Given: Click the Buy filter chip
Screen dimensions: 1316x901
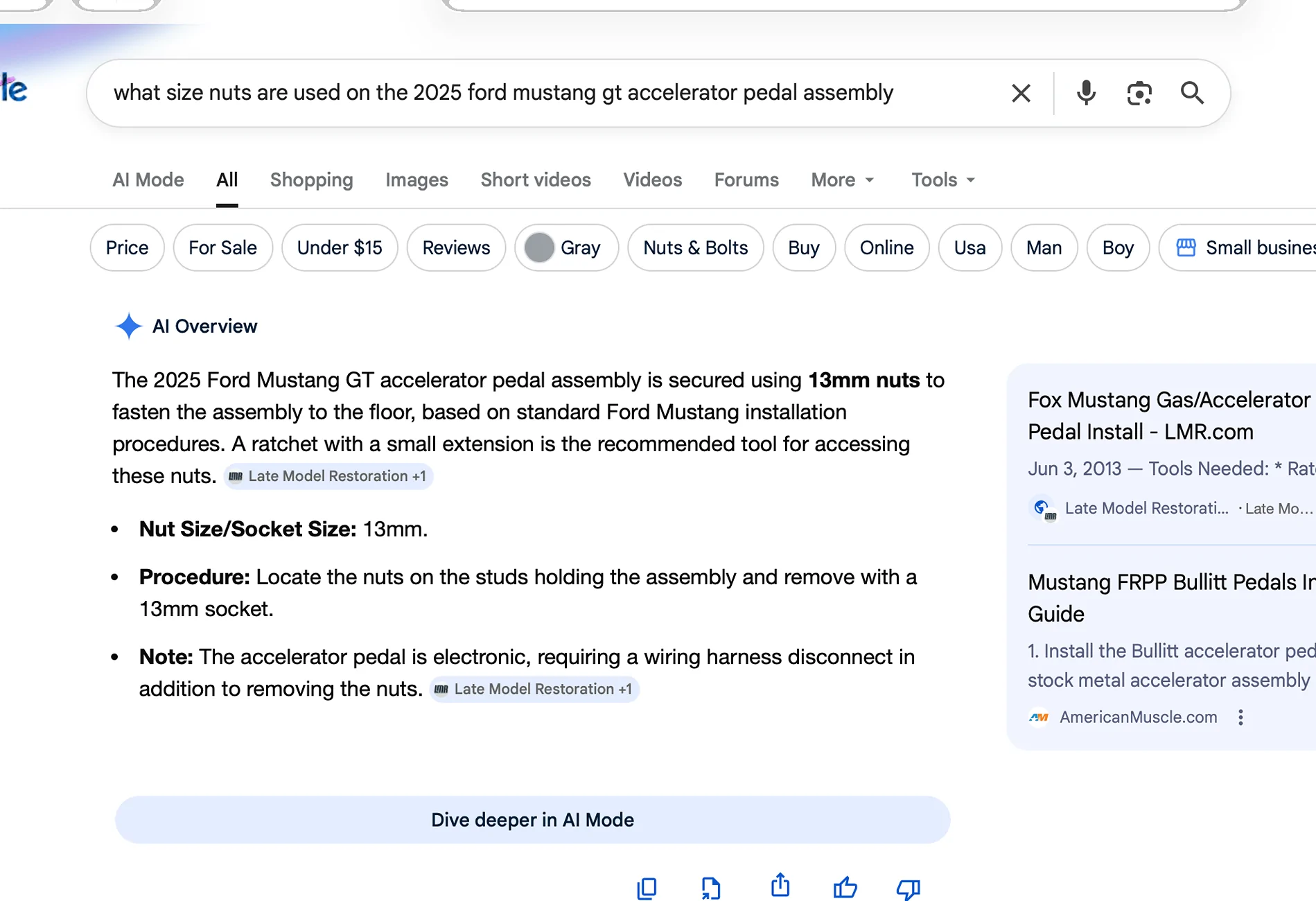Looking at the screenshot, I should tap(804, 247).
